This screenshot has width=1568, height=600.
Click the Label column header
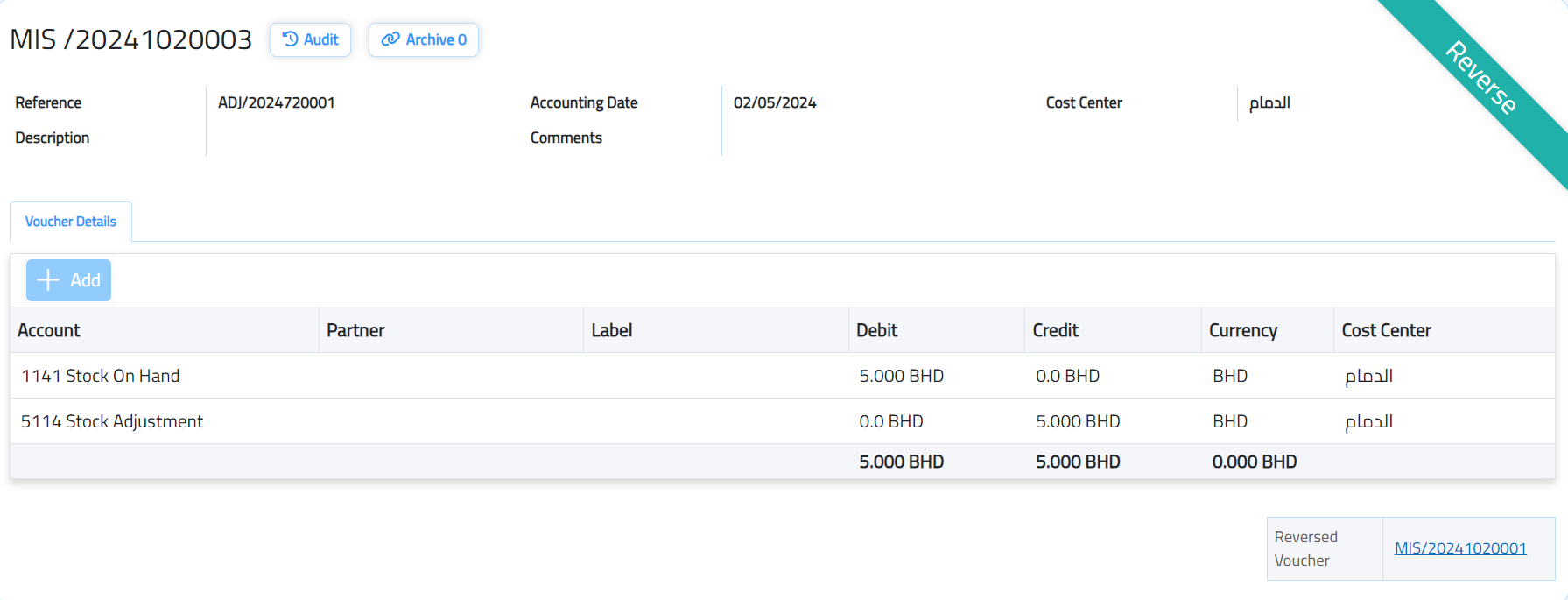pos(611,330)
